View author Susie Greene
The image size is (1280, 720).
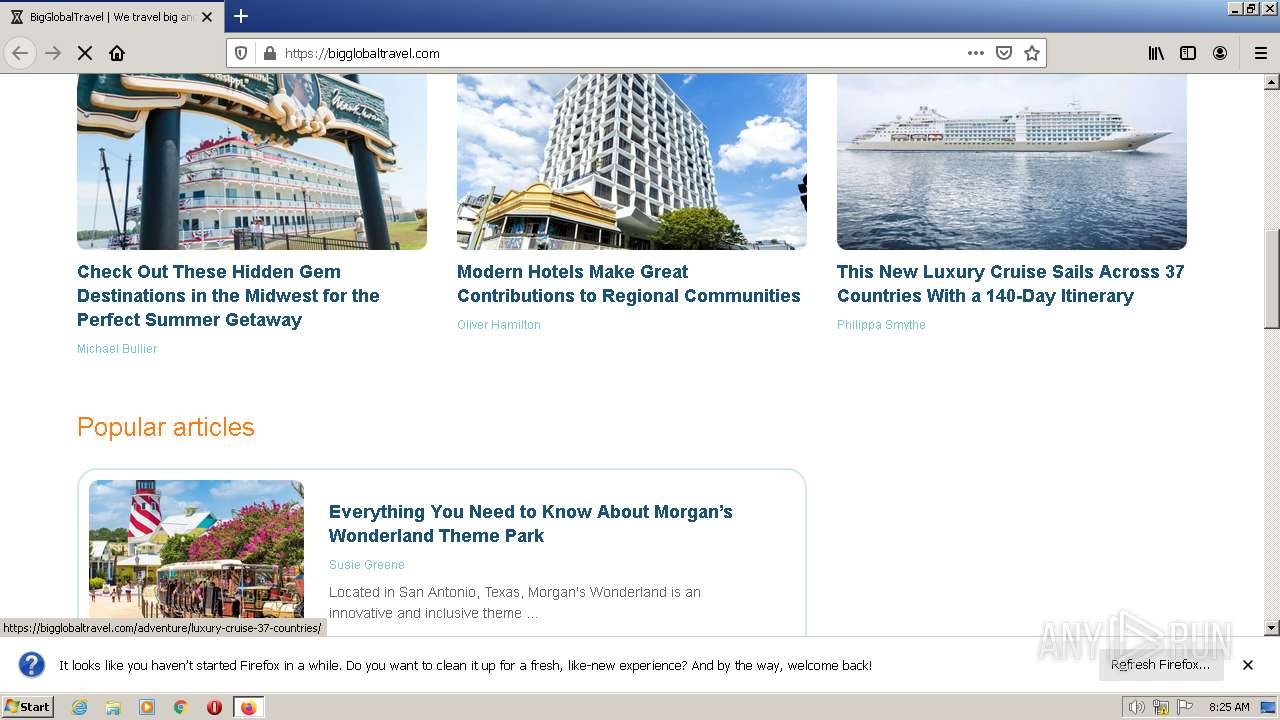point(367,565)
